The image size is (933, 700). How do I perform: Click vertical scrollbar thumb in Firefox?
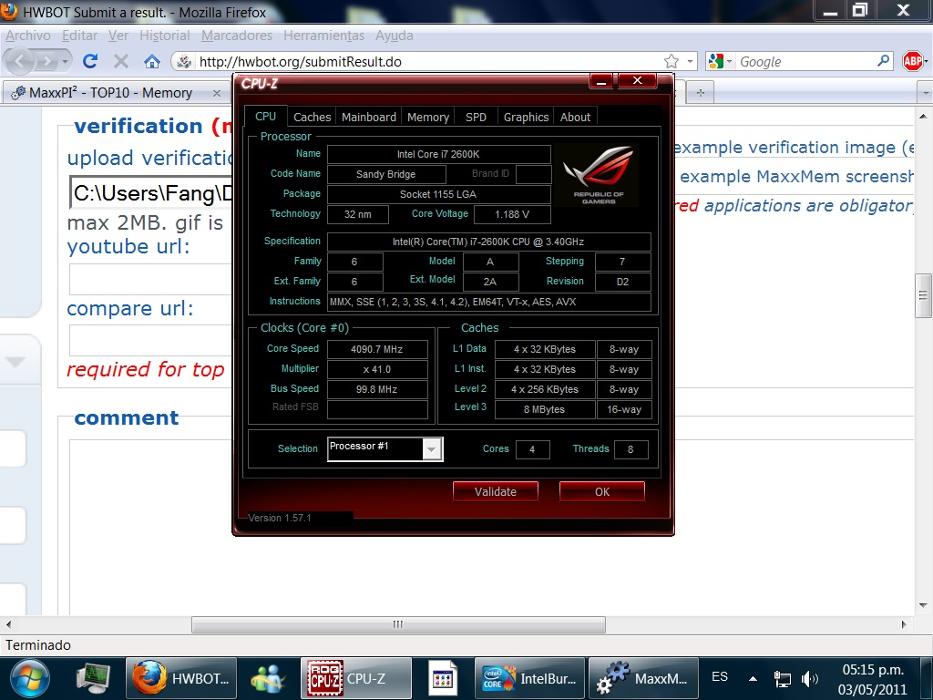pos(923,295)
